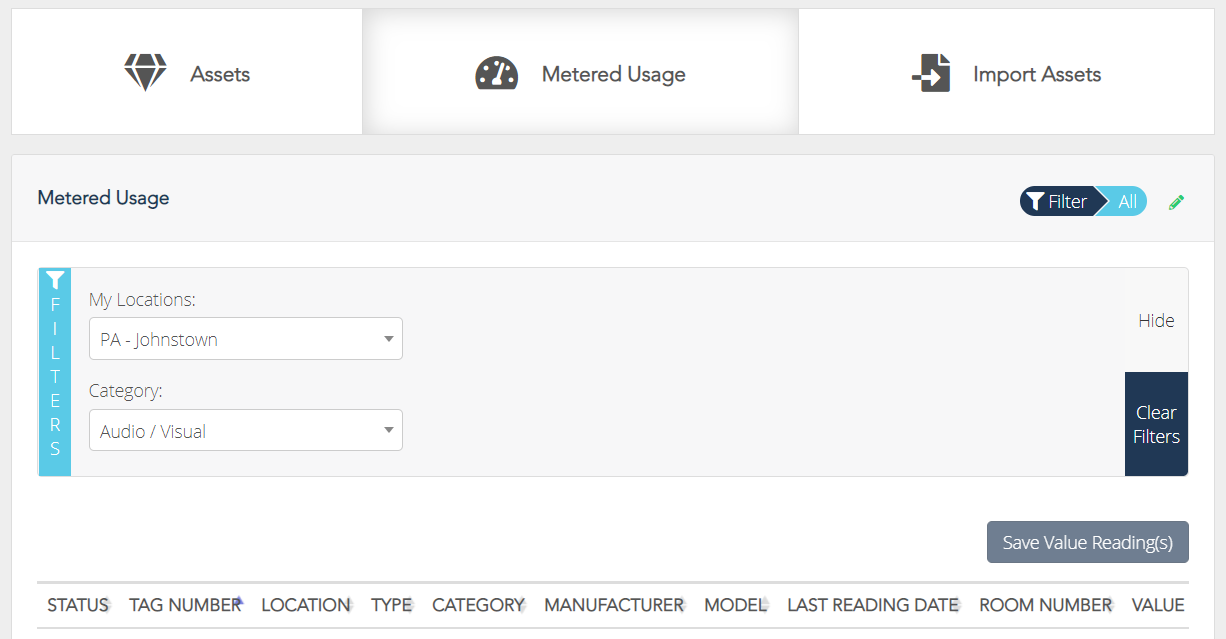Click the My Locations label
Viewport: 1226px width, 639px height.
pos(142,299)
